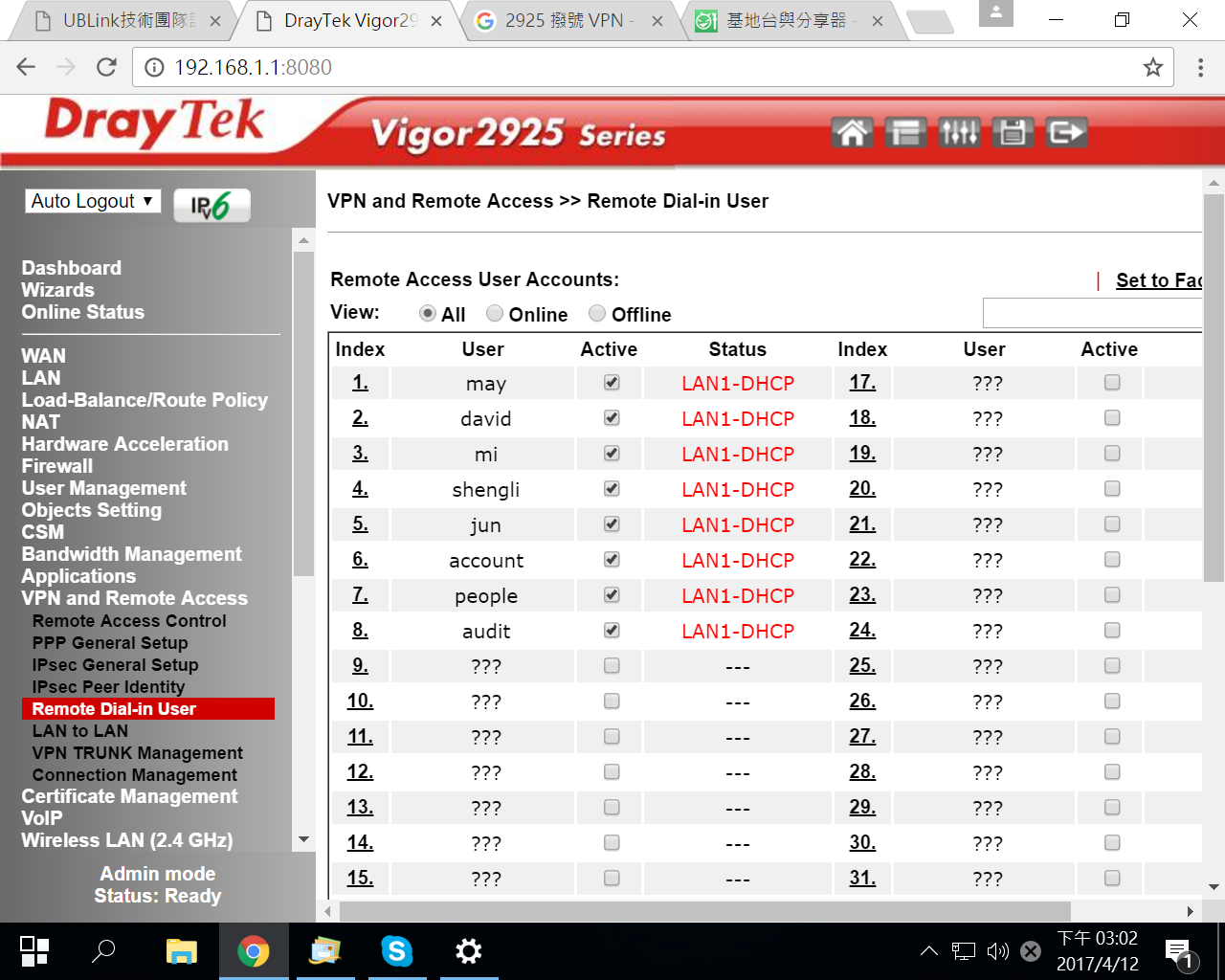Click the floppy disk save icon
The width and height of the screenshot is (1225, 980).
tap(1013, 132)
